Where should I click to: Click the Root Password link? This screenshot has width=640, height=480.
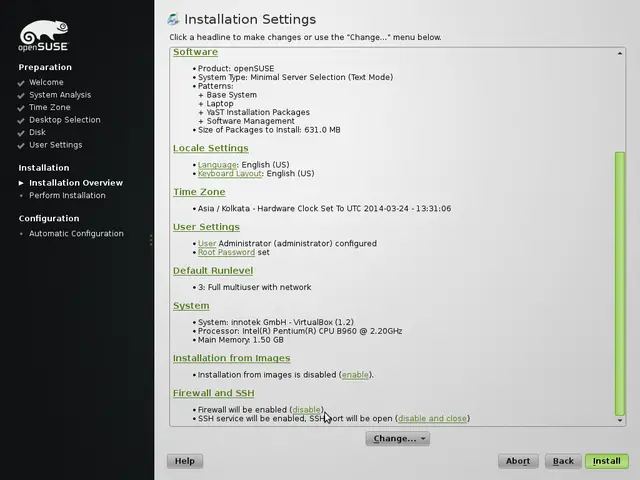coord(227,252)
